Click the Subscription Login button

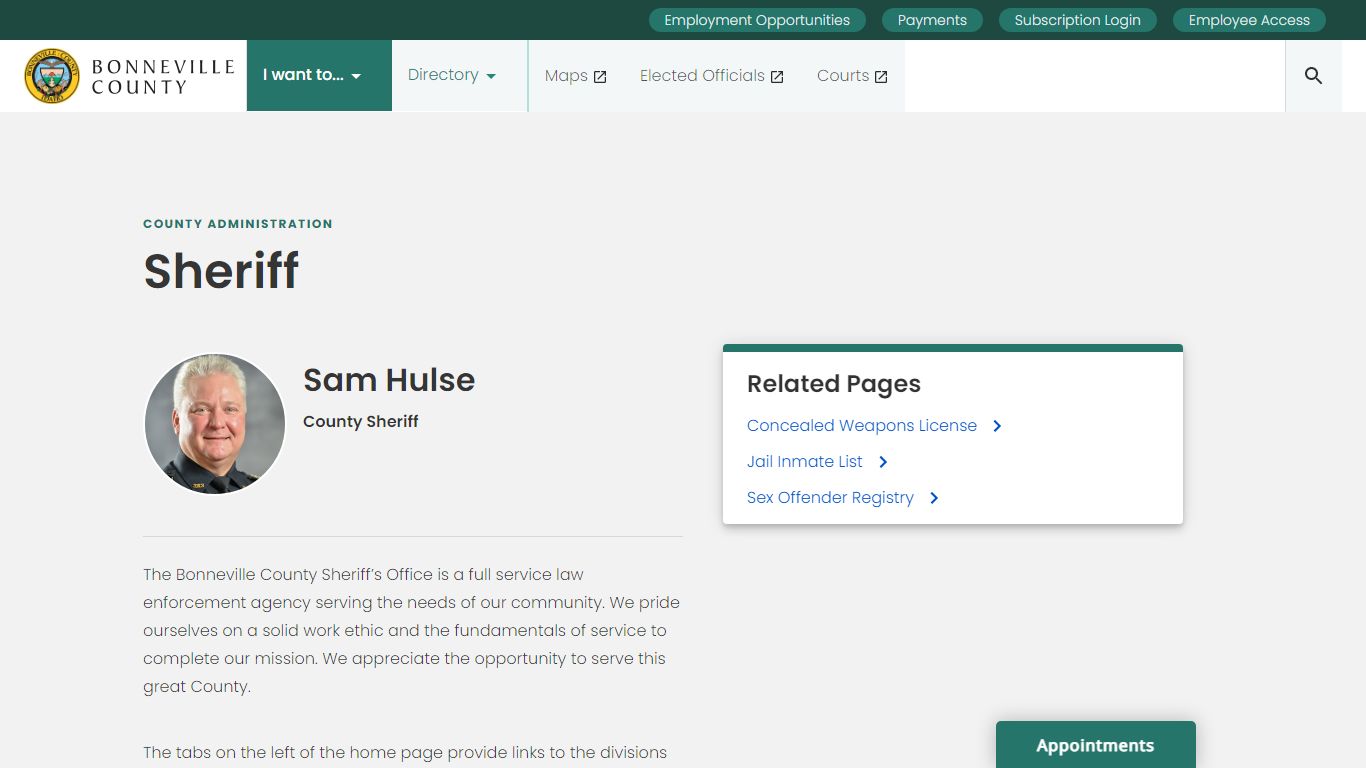coord(1077,20)
